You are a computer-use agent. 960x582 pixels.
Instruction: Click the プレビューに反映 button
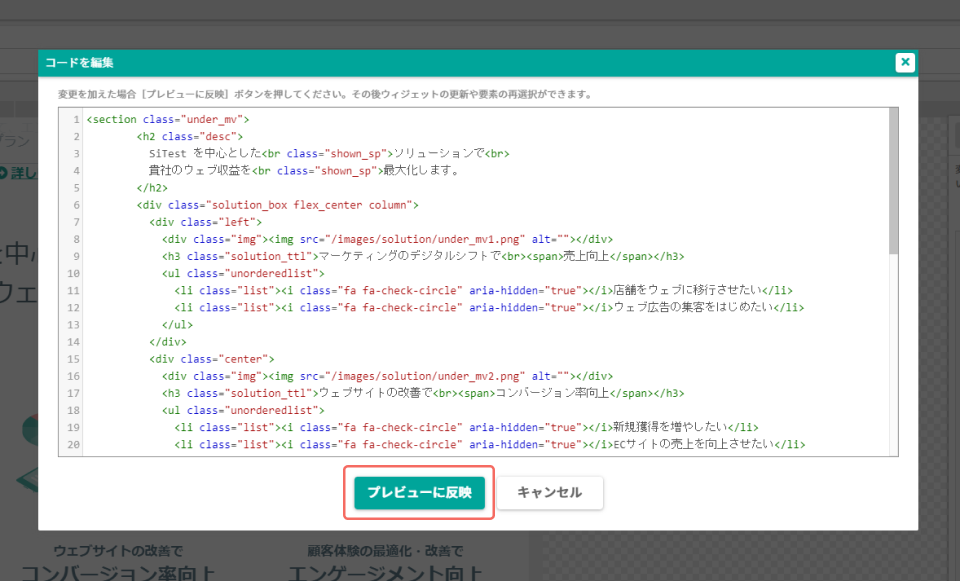pos(419,493)
